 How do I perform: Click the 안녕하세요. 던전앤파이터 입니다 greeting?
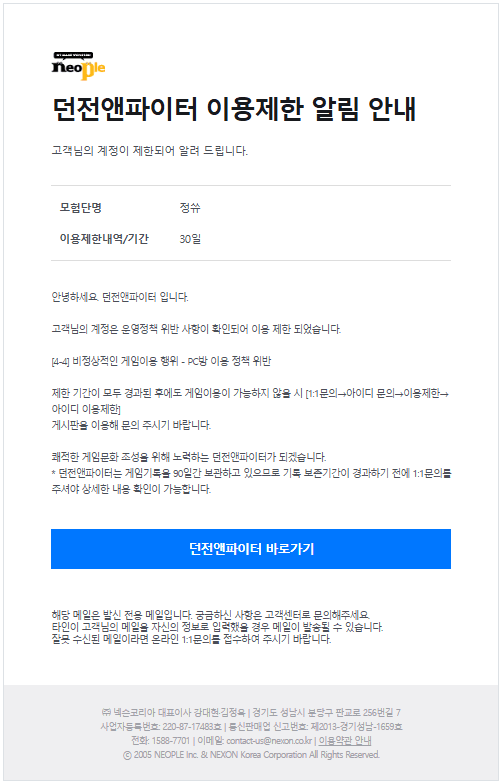coord(120,297)
